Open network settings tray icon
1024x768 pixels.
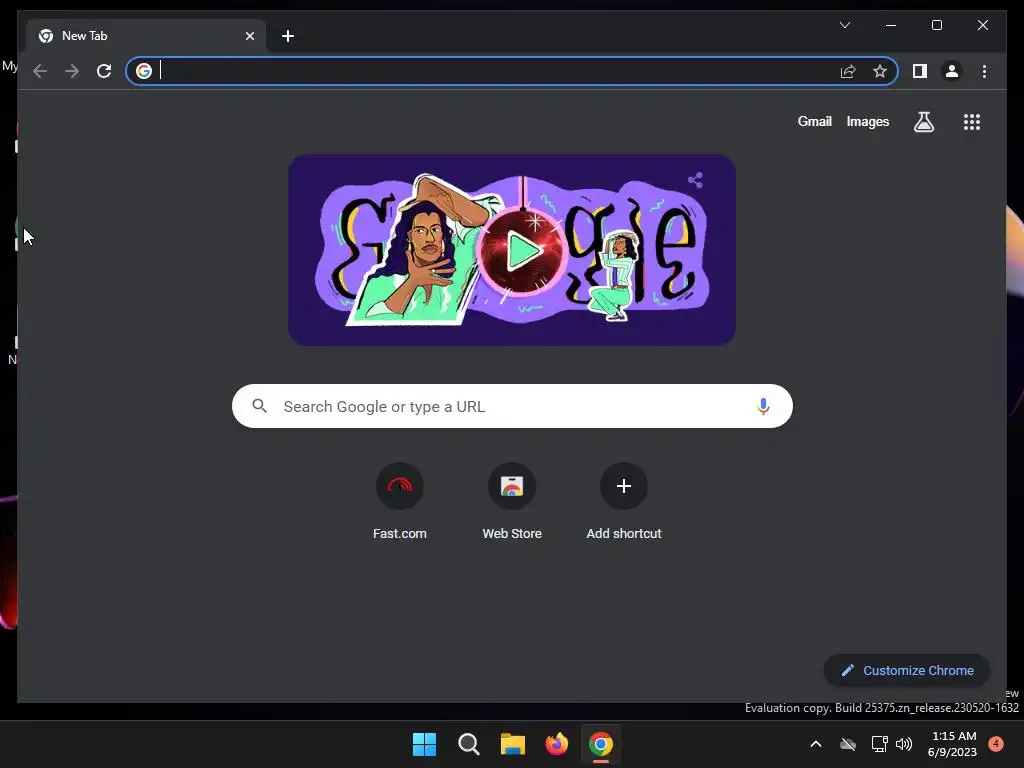(x=879, y=744)
